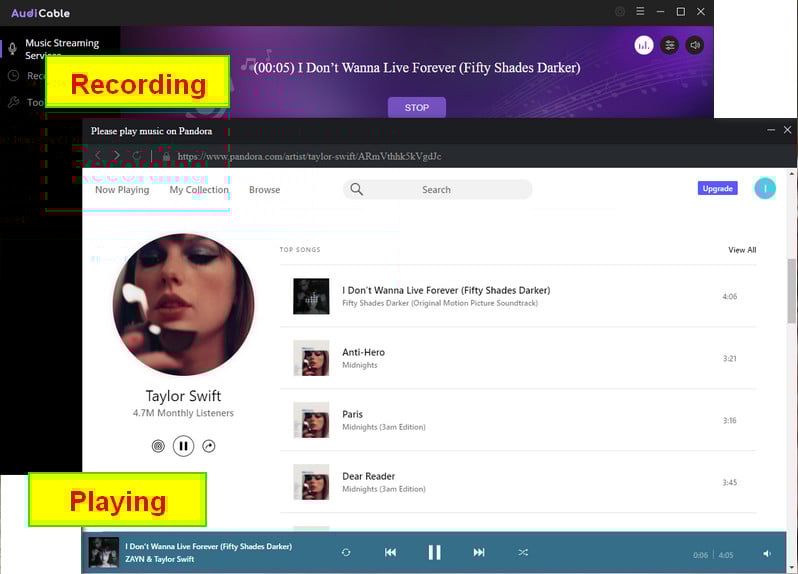Image resolution: width=798 pixels, height=574 pixels.
Task: Click the magnifier search icon
Action: click(357, 189)
